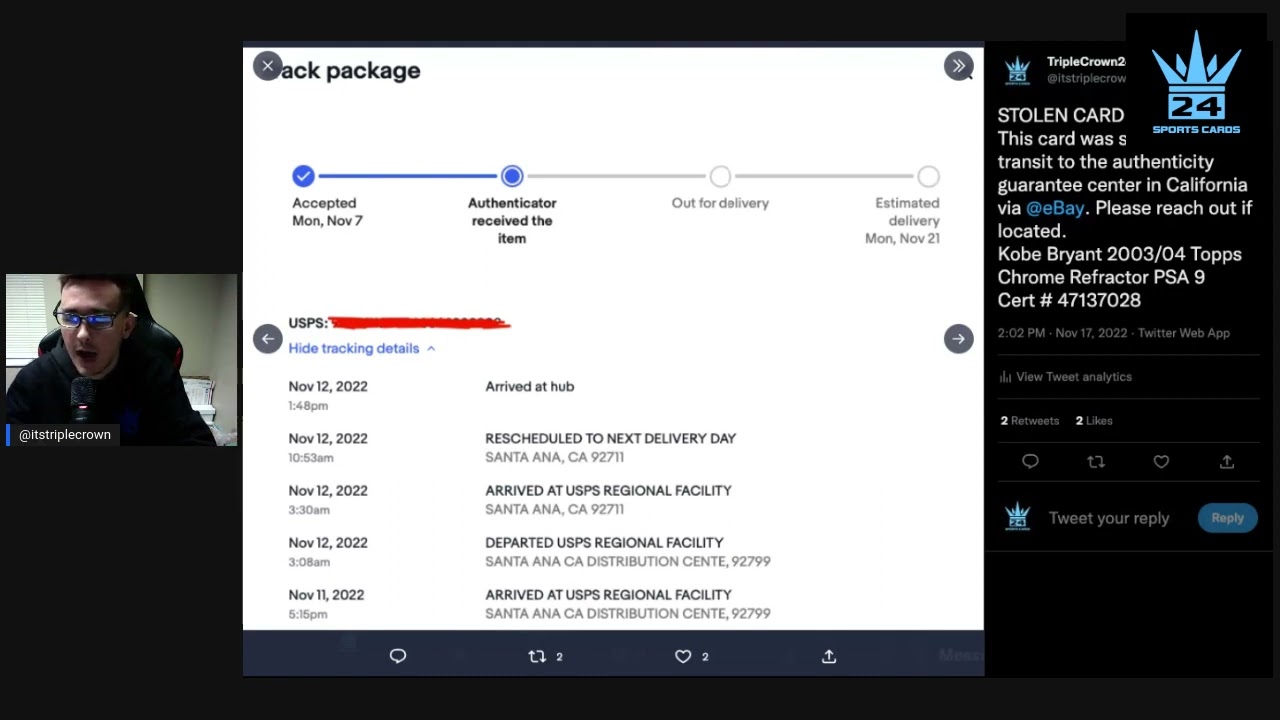Click the TripleCrown24 display name

click(1086, 62)
